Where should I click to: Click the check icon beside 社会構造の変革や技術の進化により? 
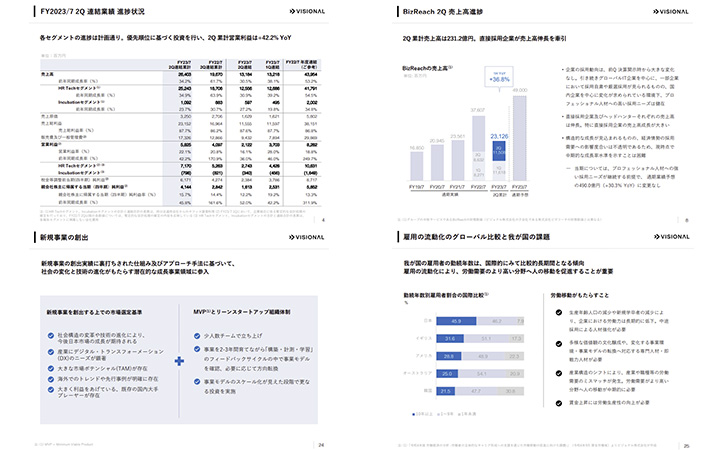click(51, 336)
